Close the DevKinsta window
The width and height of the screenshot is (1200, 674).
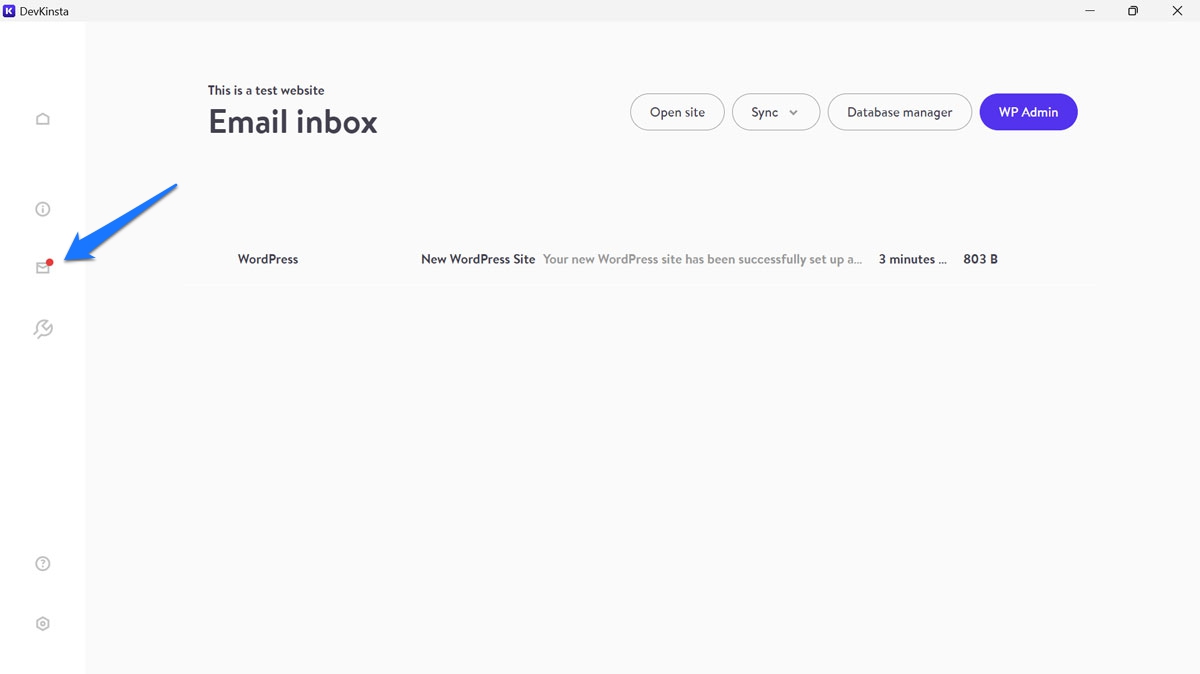(x=1178, y=11)
